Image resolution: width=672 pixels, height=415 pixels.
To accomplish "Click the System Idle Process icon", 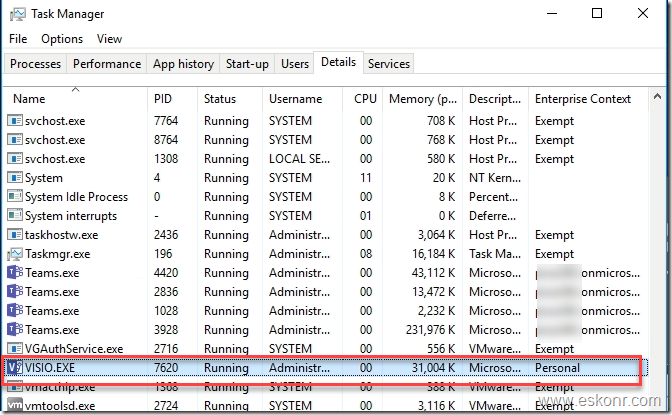I will pyautogui.click(x=14, y=197).
